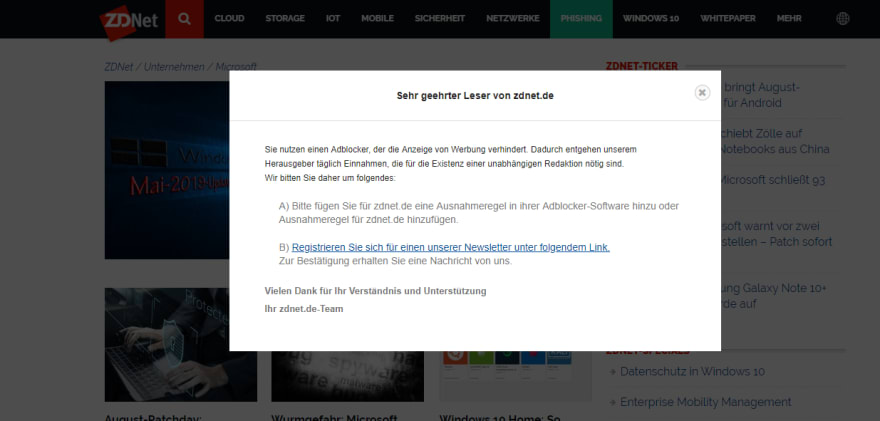The image size is (880, 421).
Task: Go to the MOBILE section
Action: 377,19
